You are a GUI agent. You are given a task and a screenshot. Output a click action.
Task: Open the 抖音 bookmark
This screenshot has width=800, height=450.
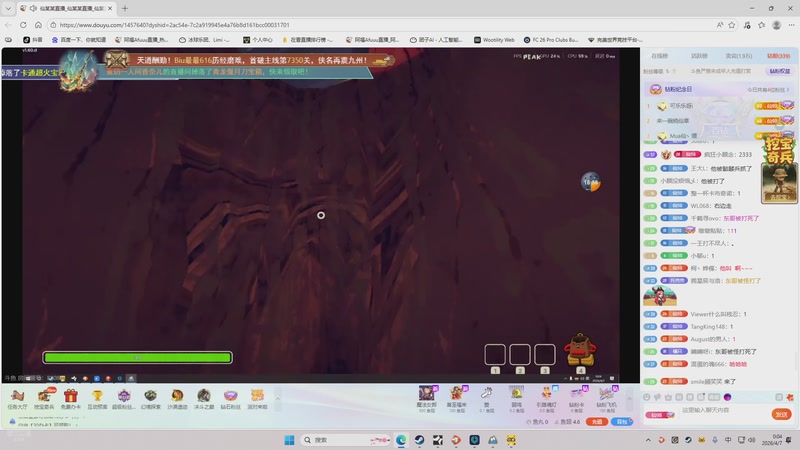(33, 39)
